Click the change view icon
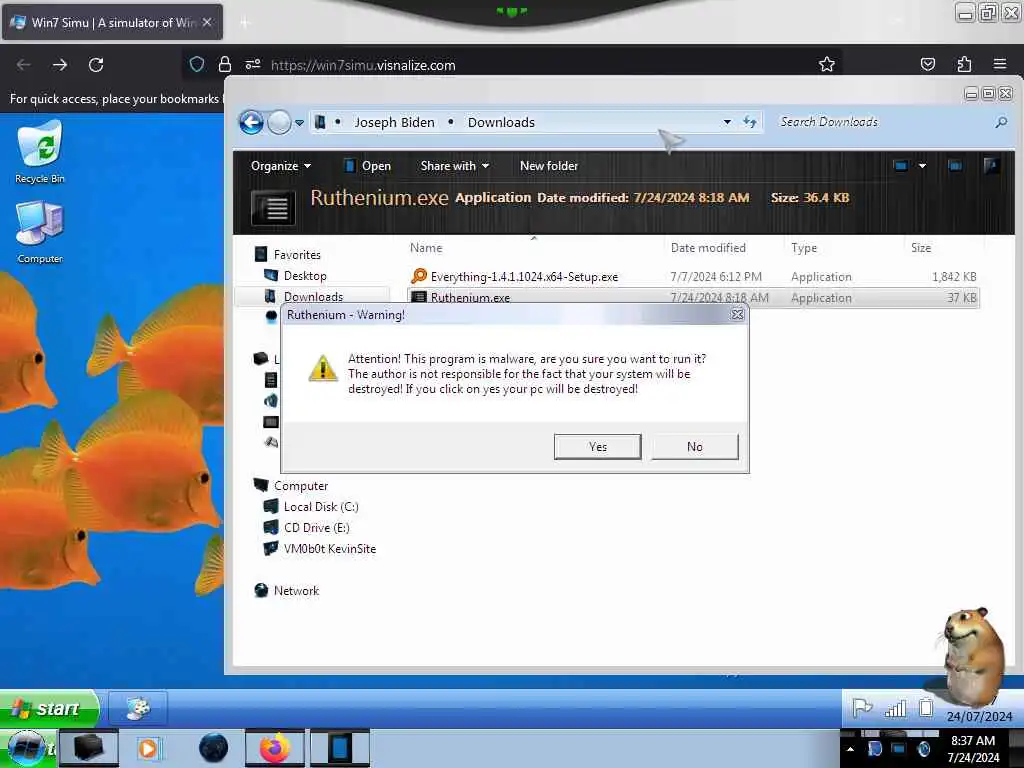This screenshot has height=768, width=1024. 901,166
